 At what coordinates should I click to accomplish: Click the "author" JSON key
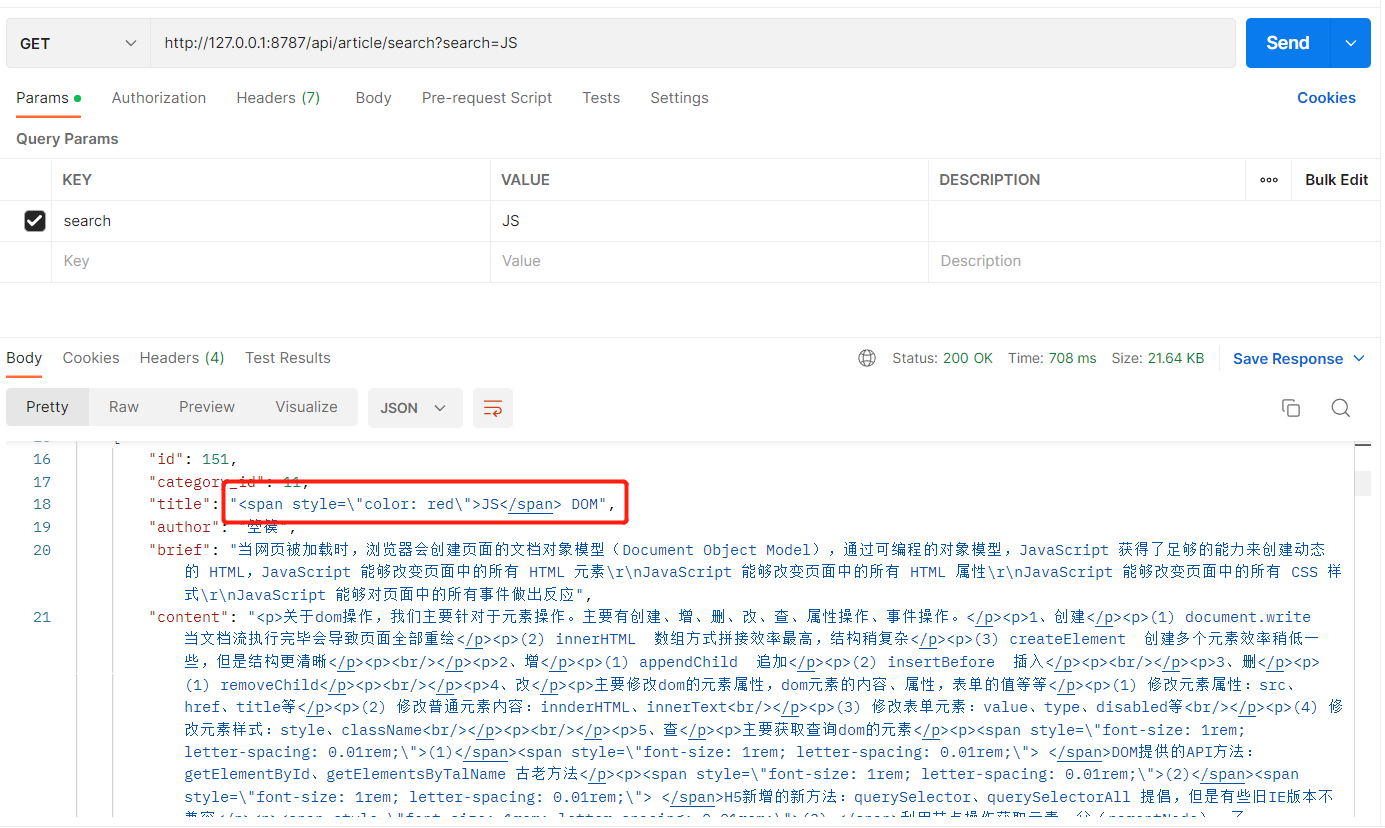click(184, 527)
